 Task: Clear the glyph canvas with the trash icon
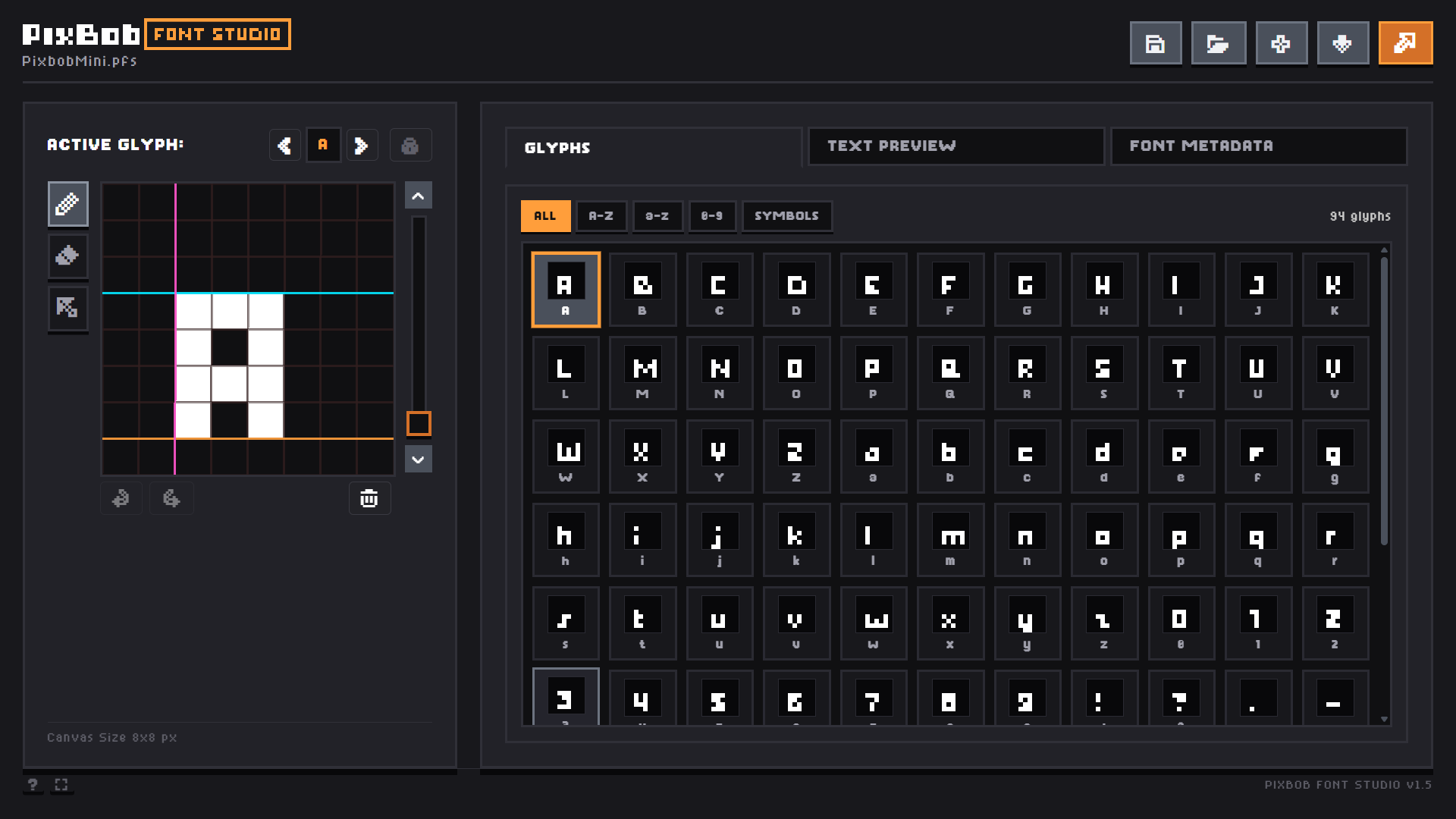(369, 498)
